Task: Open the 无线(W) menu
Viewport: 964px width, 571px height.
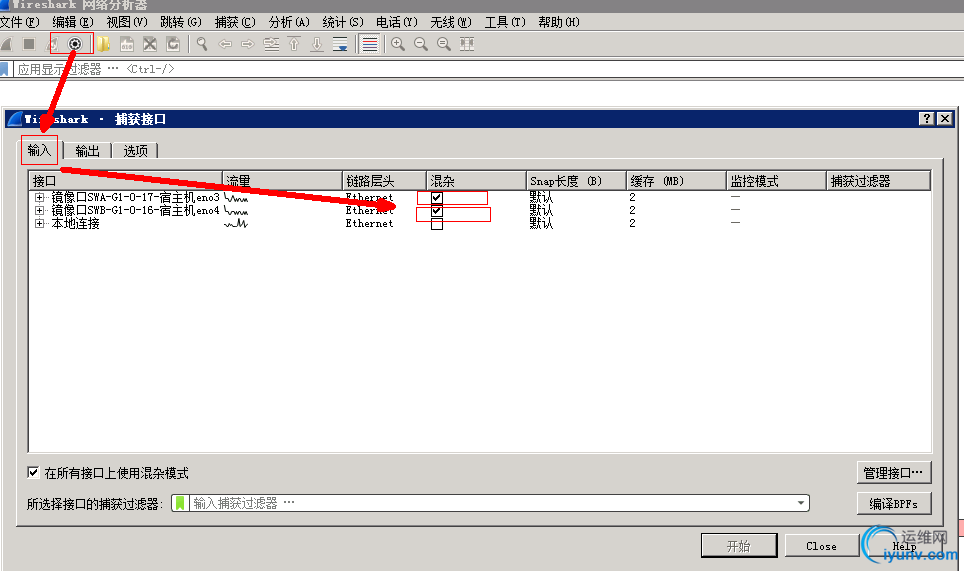Action: tap(451, 22)
